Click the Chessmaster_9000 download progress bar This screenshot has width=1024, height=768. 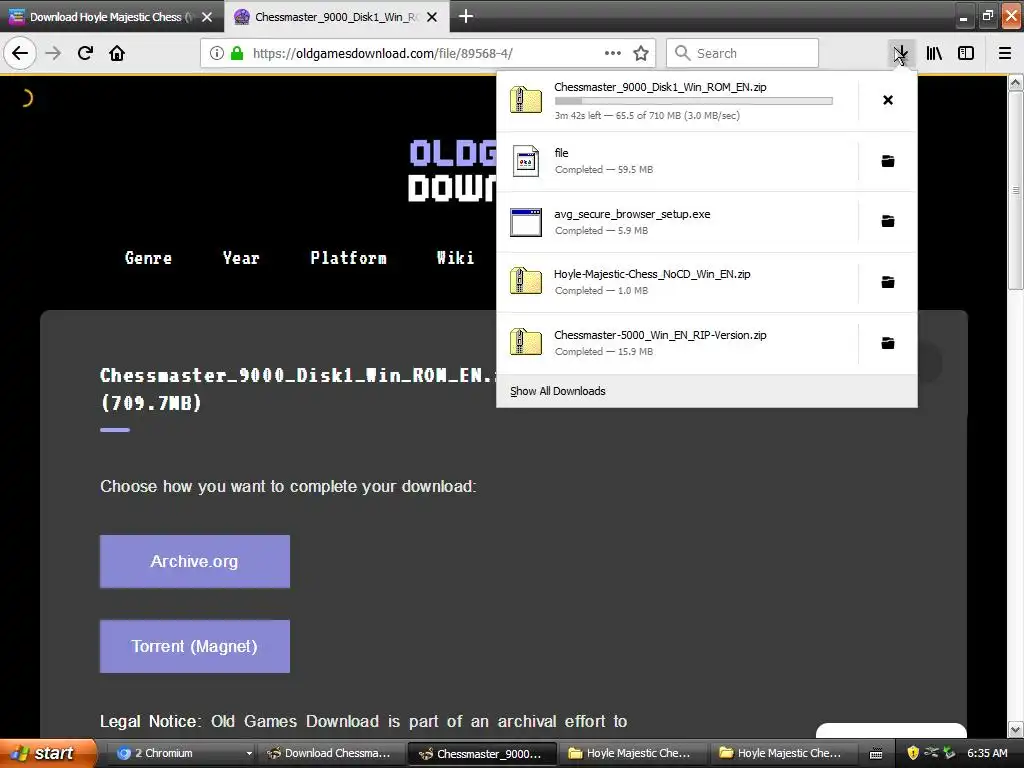coord(694,101)
